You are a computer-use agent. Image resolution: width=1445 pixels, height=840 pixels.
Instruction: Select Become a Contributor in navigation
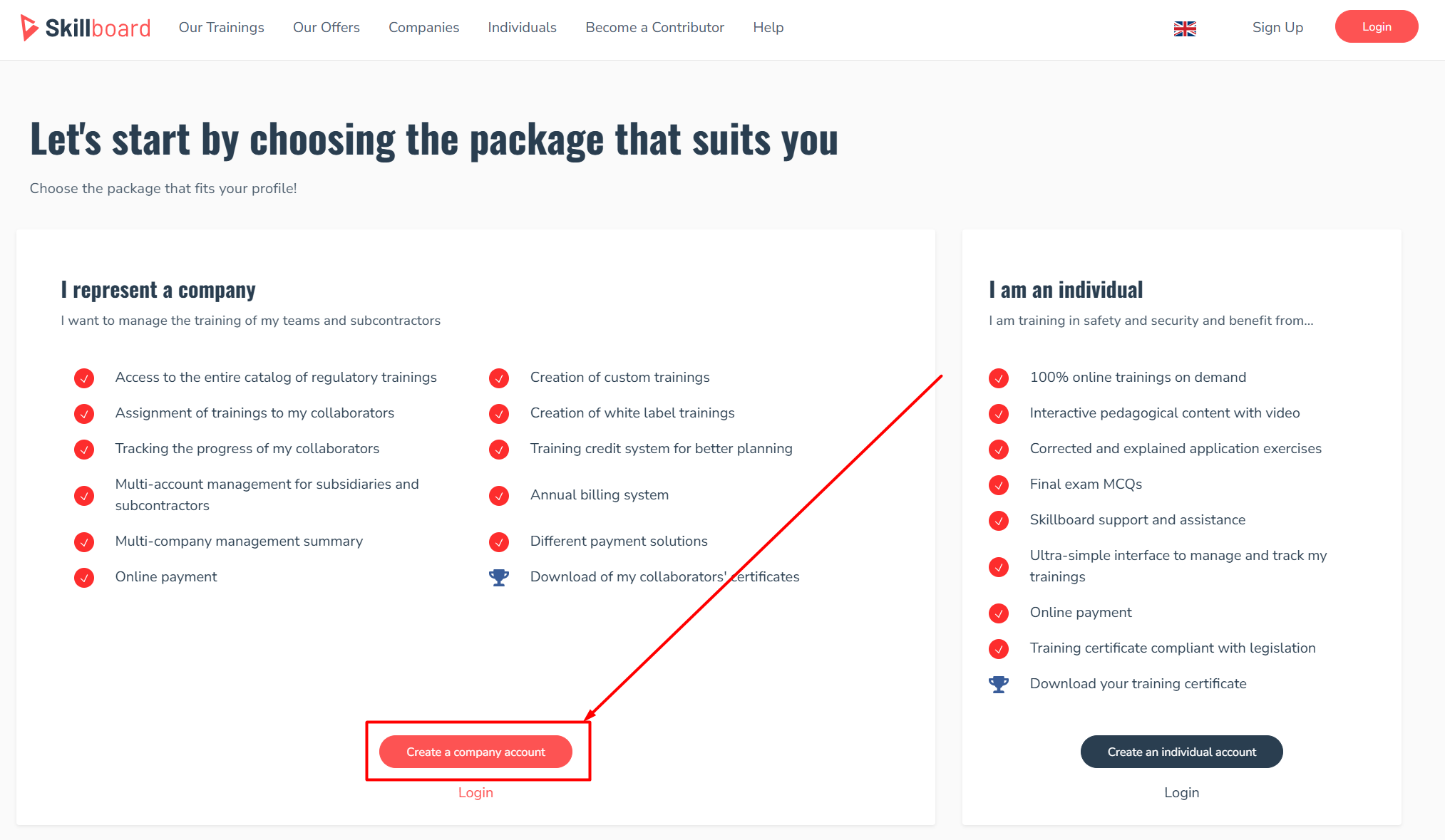(x=654, y=27)
